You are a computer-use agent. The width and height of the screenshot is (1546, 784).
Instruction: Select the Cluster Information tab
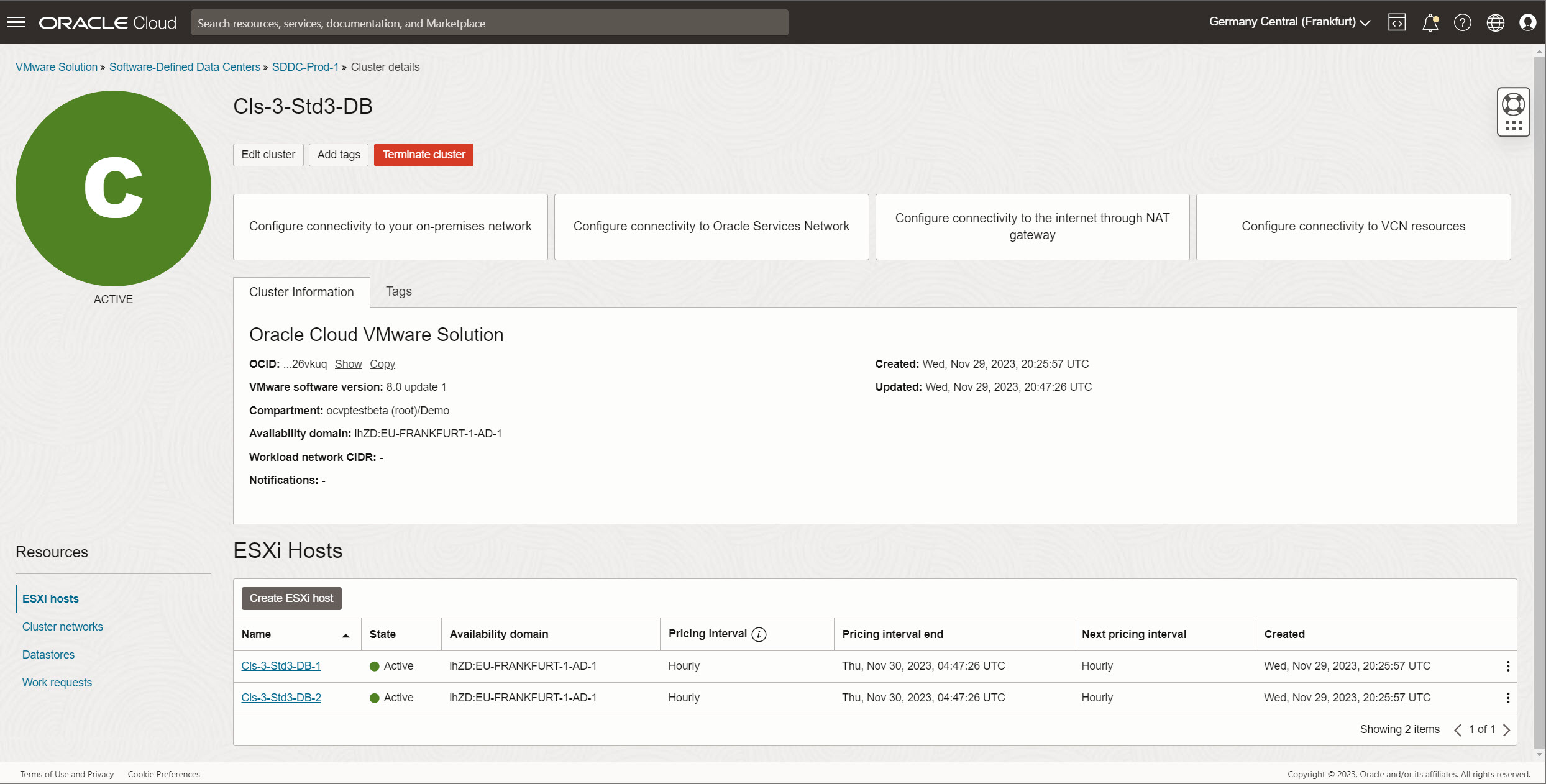tap(301, 291)
